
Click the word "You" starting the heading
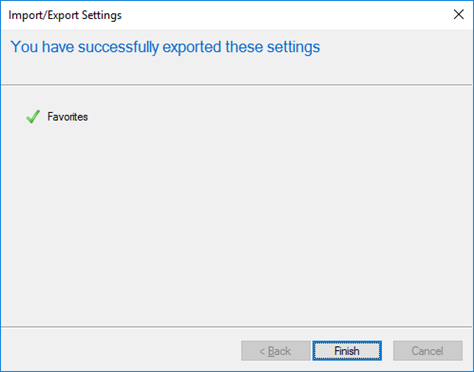24,47
